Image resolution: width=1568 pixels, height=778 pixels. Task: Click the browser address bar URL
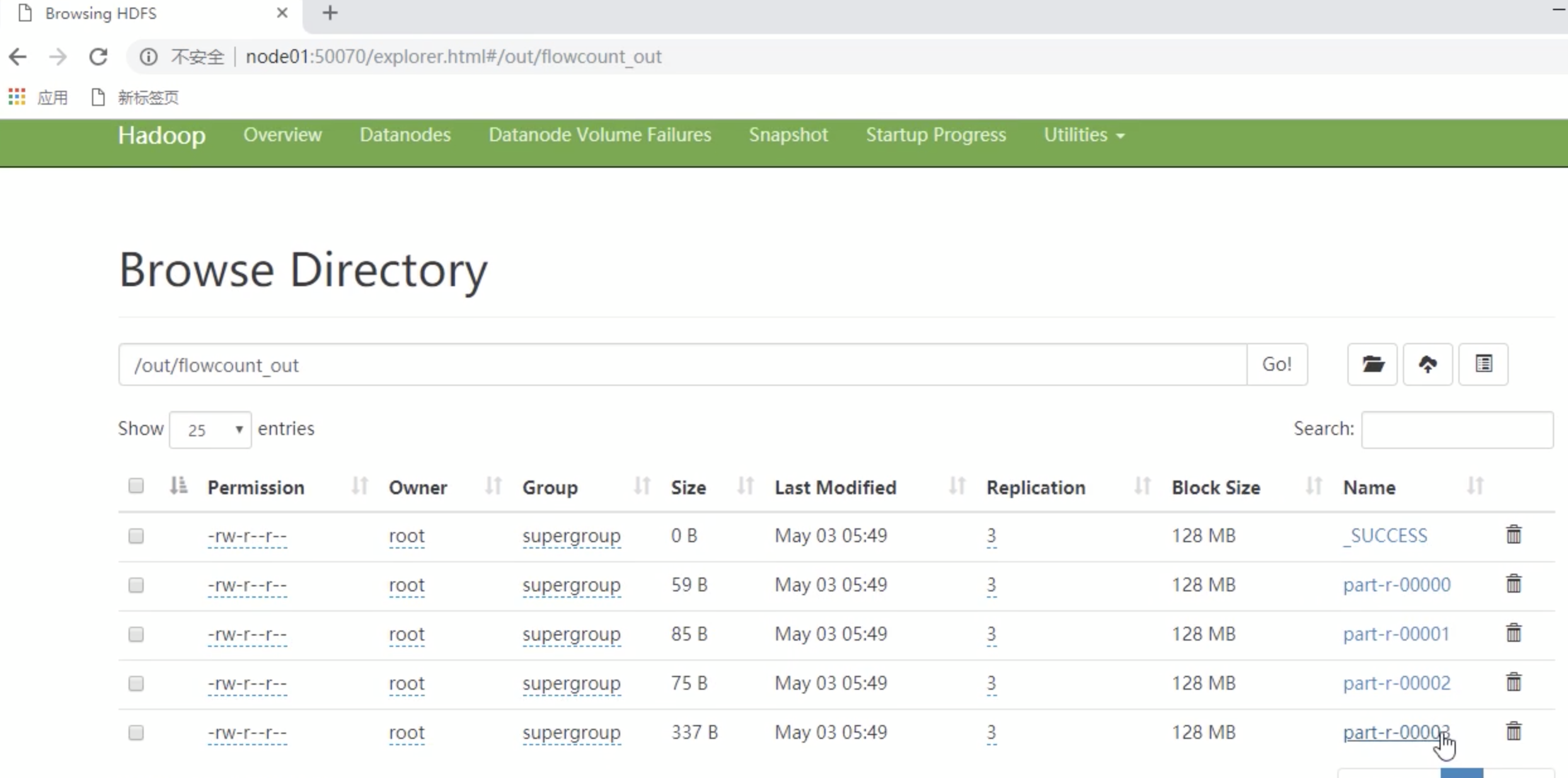point(453,57)
